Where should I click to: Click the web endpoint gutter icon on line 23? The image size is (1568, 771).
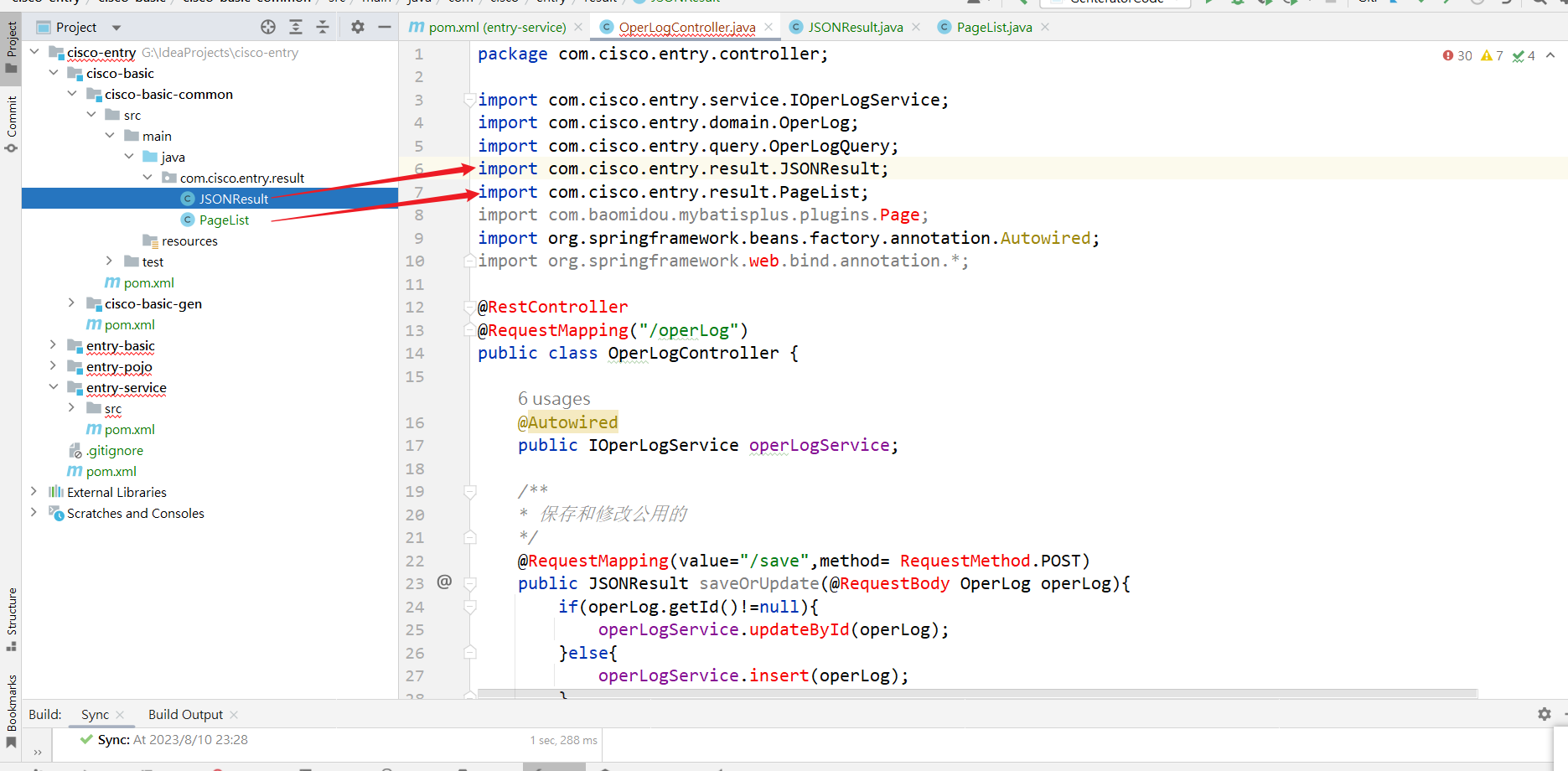(x=444, y=582)
